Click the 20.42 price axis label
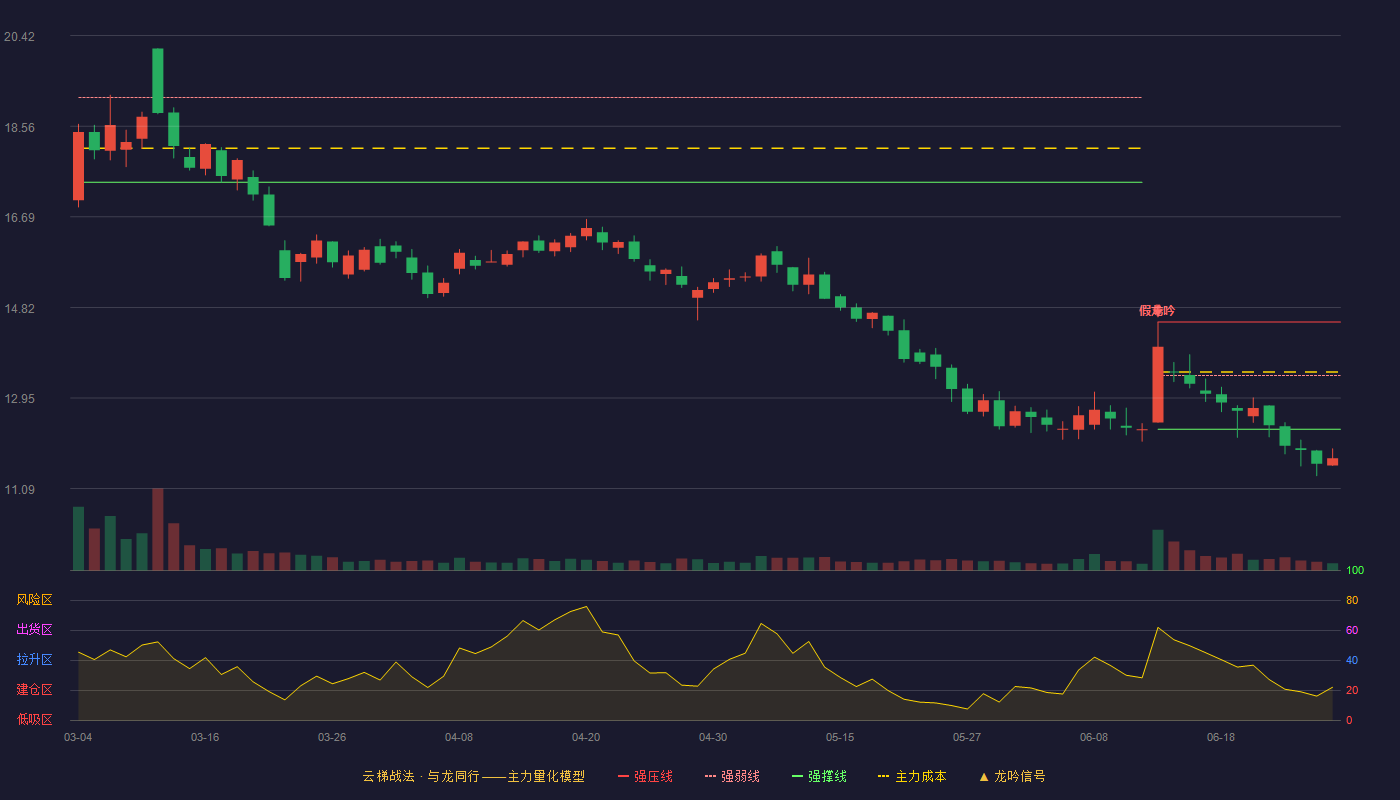Viewport: 1400px width, 800px height. (19, 37)
